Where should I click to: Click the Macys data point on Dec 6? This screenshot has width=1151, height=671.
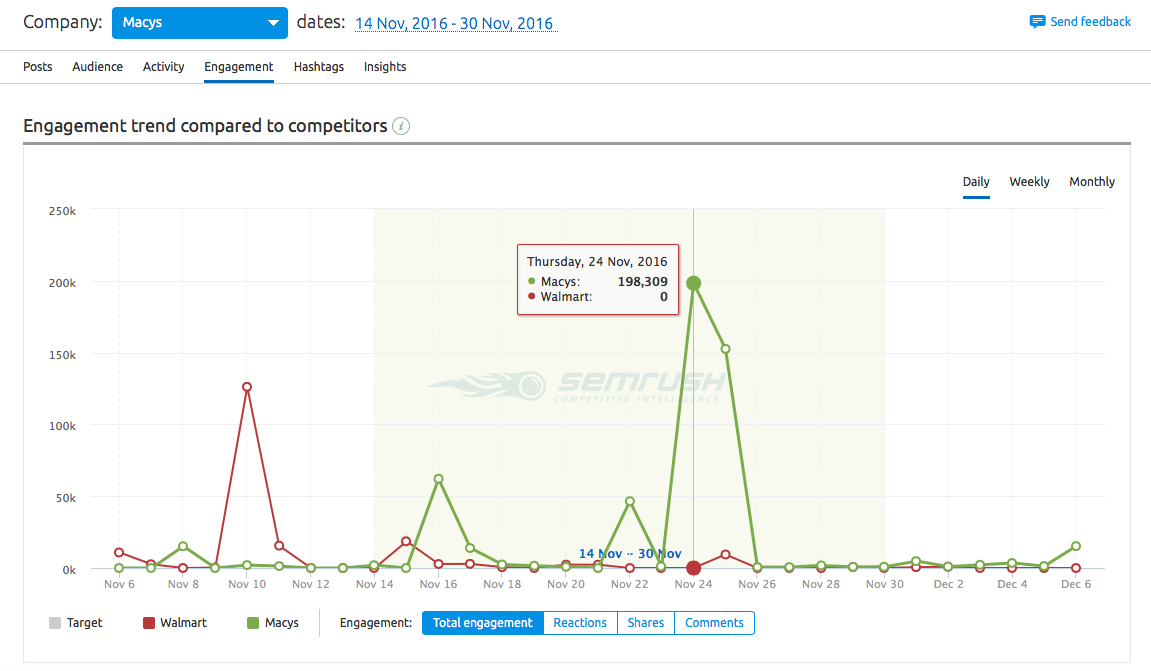point(1076,546)
